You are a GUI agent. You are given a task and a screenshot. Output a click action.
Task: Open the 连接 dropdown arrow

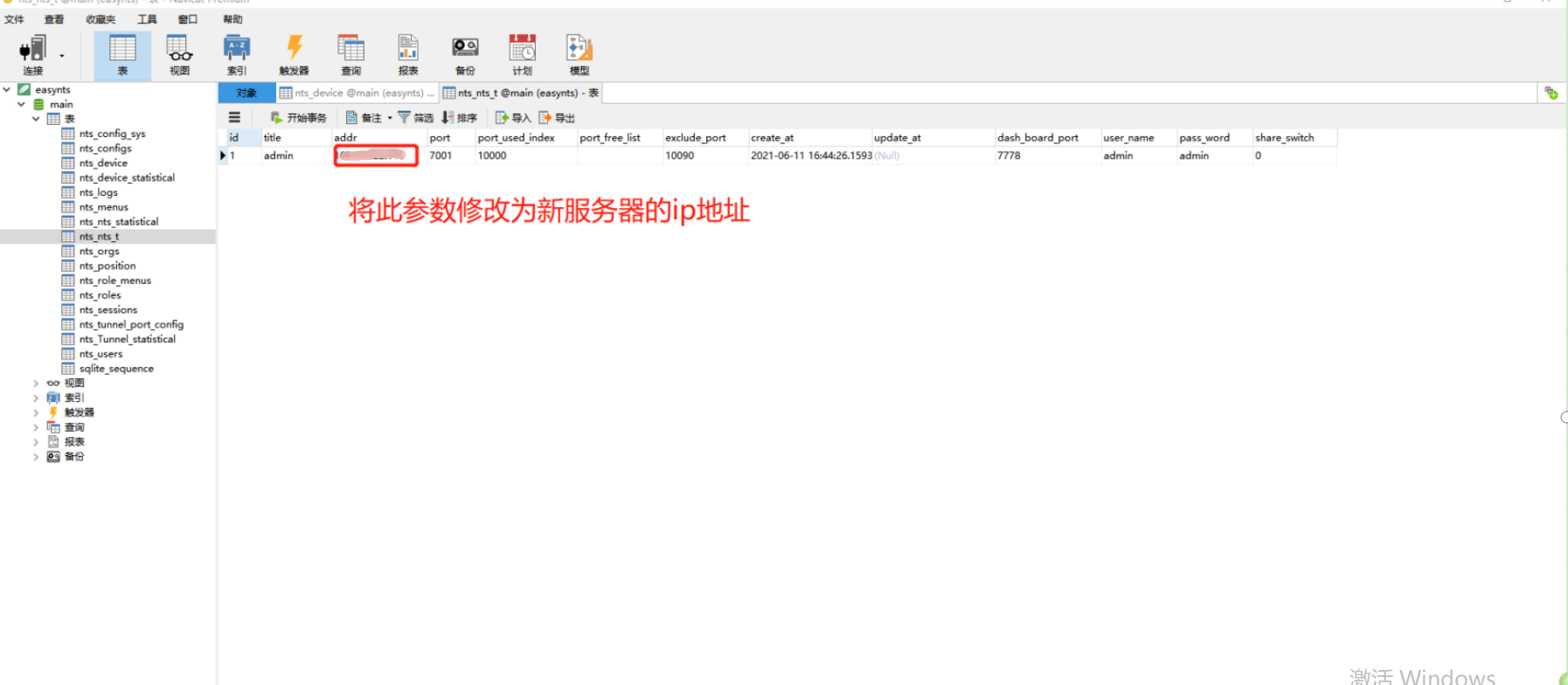62,57
